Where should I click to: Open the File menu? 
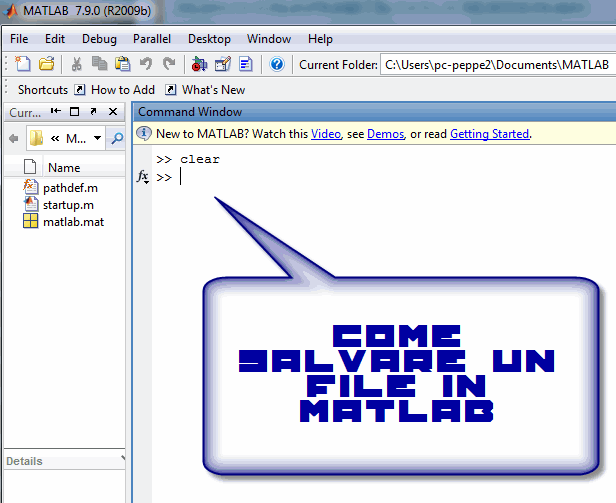click(x=19, y=39)
